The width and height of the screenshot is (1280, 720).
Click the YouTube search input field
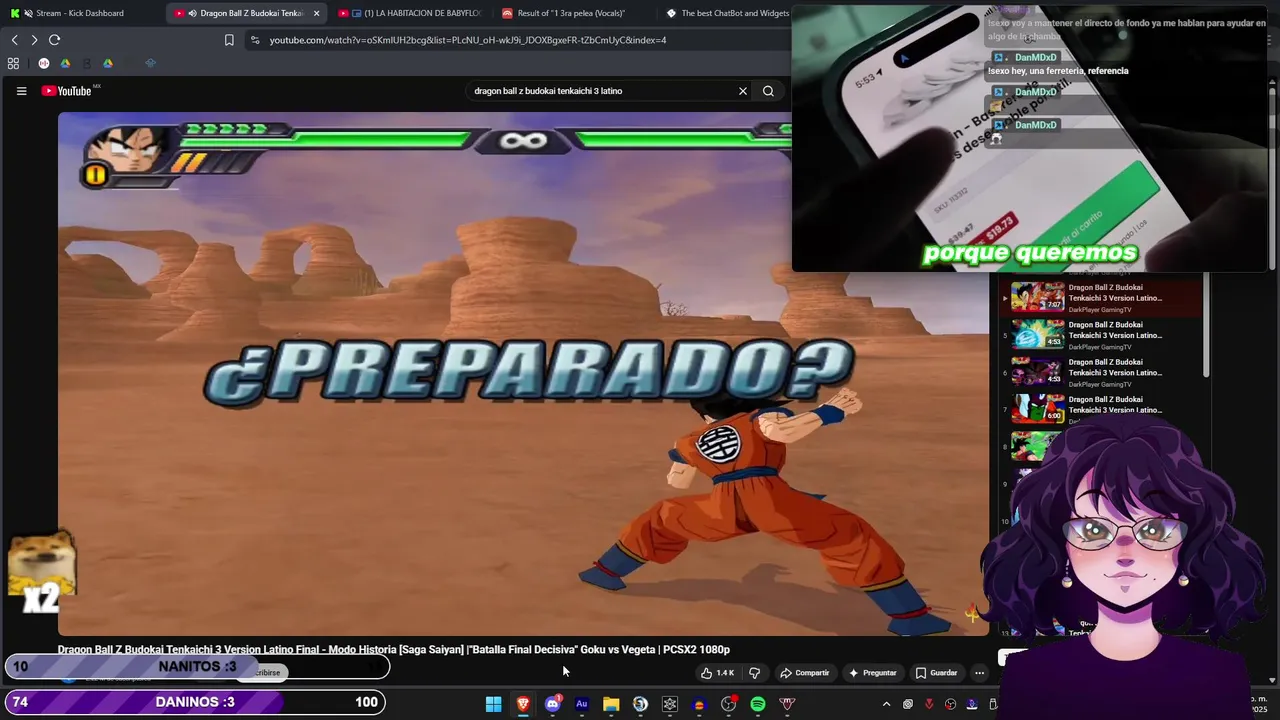[x=600, y=91]
